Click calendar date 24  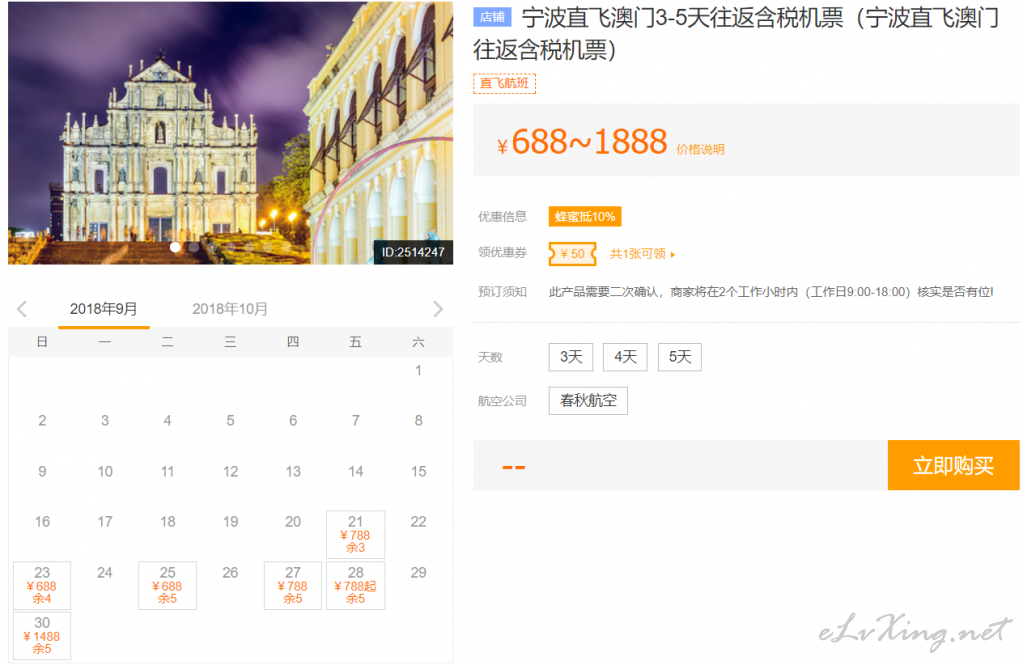click(104, 572)
